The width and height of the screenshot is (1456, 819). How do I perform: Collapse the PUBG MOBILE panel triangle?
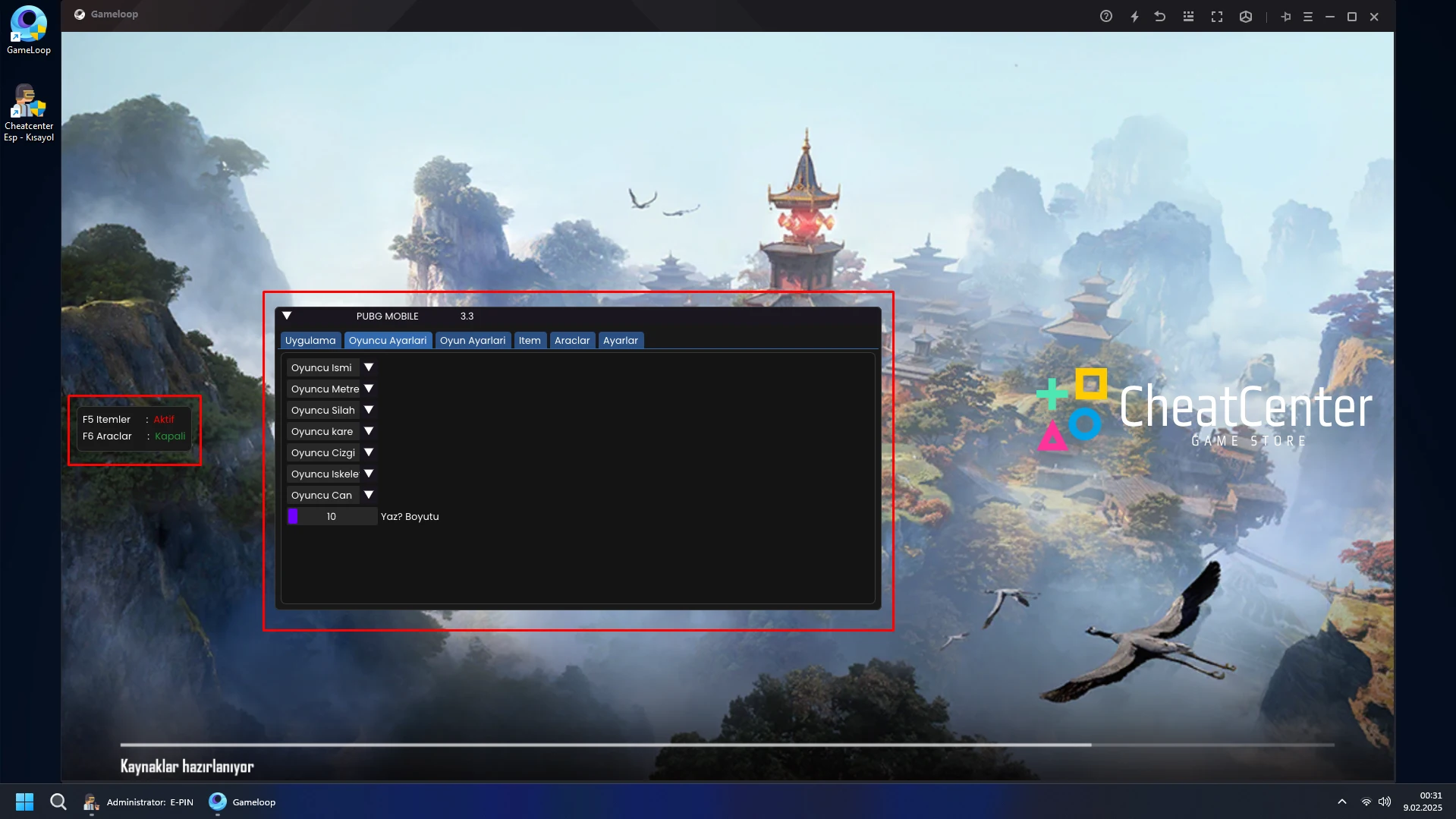287,316
